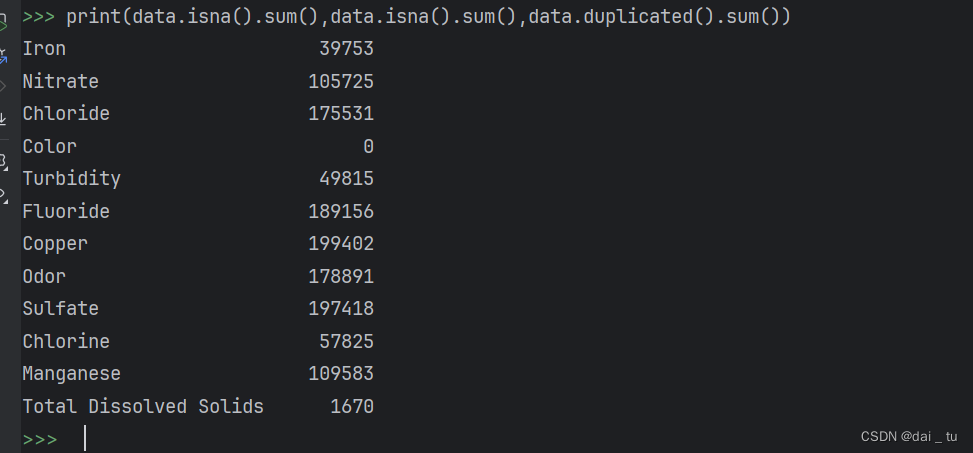This screenshot has height=453, width=973.
Task: Select the value 197418
Action: [x=341, y=308]
